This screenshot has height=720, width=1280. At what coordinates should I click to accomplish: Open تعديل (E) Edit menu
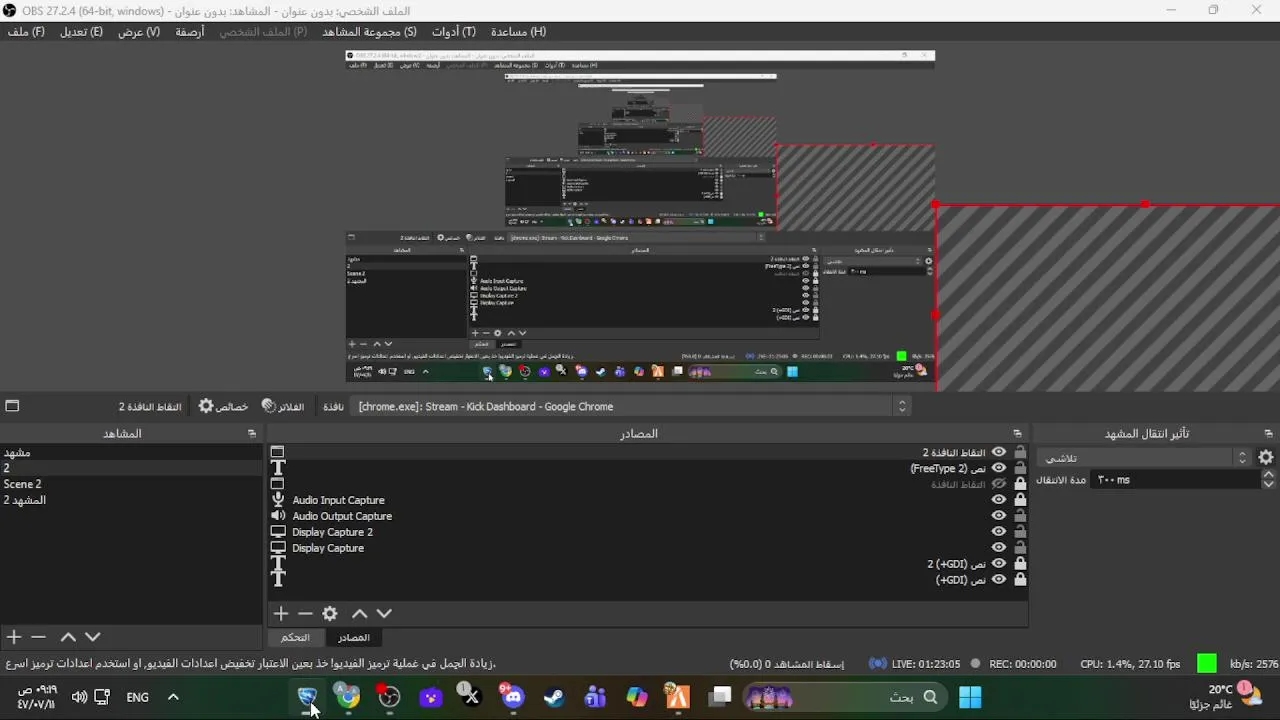point(81,32)
